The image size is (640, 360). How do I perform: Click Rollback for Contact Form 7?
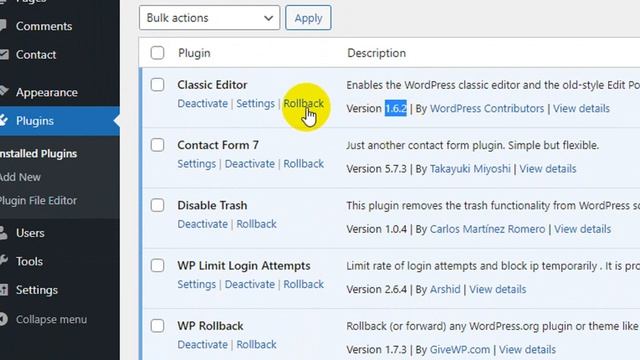(304, 164)
